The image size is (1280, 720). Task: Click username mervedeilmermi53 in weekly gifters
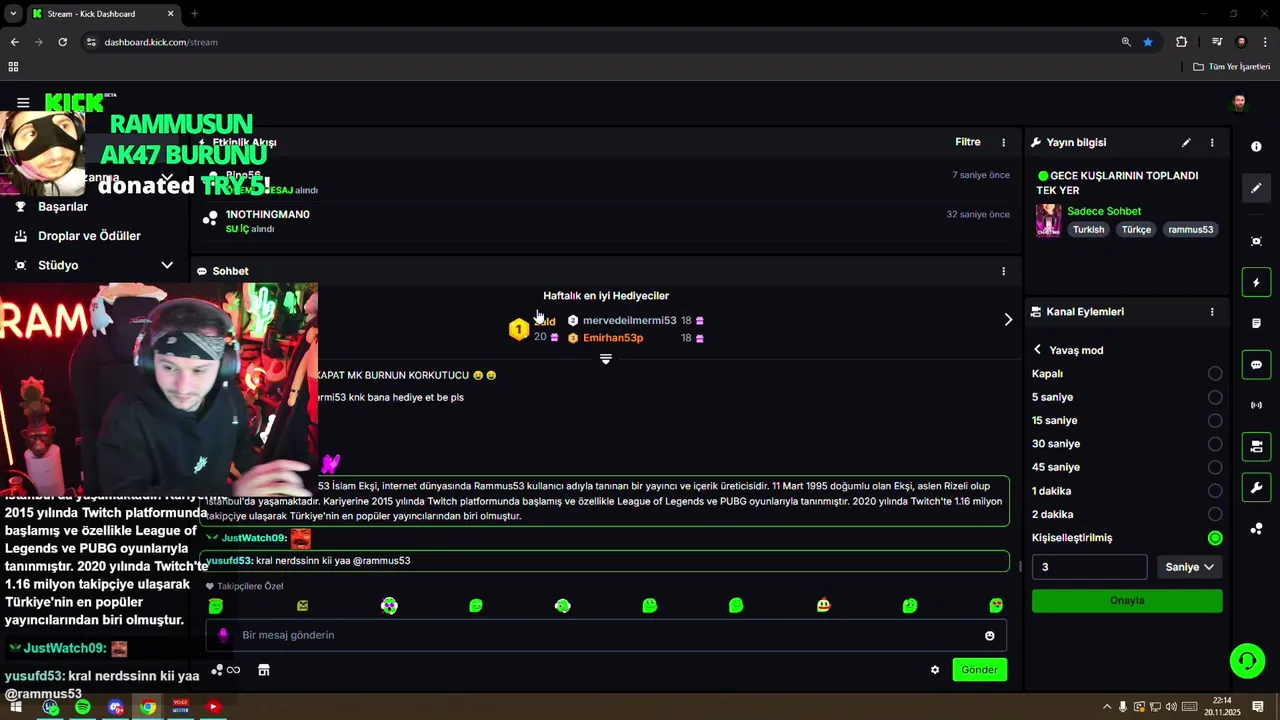pos(629,321)
